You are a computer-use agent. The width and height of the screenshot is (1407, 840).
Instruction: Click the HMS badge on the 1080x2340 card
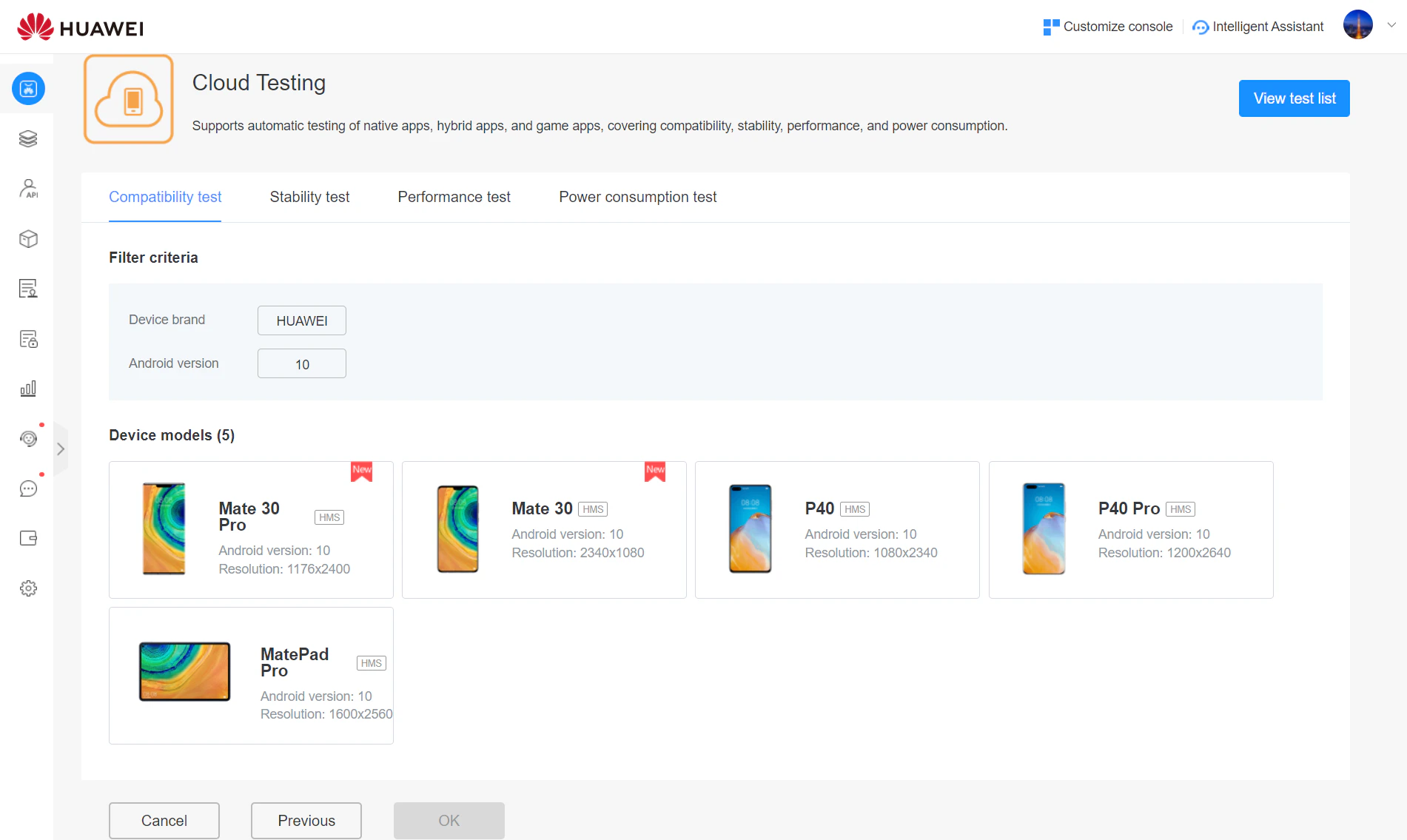pos(855,509)
